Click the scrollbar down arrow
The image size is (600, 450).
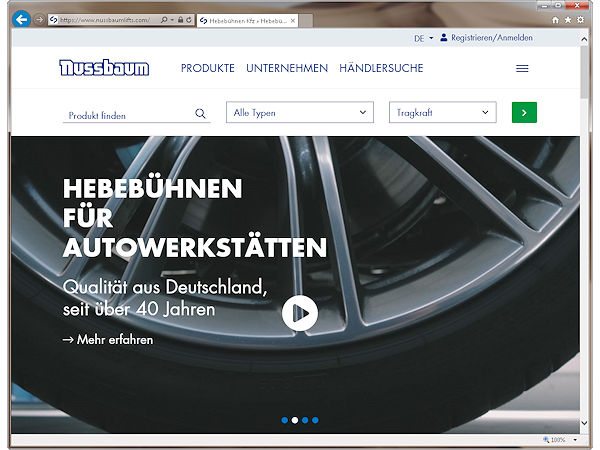[584, 423]
